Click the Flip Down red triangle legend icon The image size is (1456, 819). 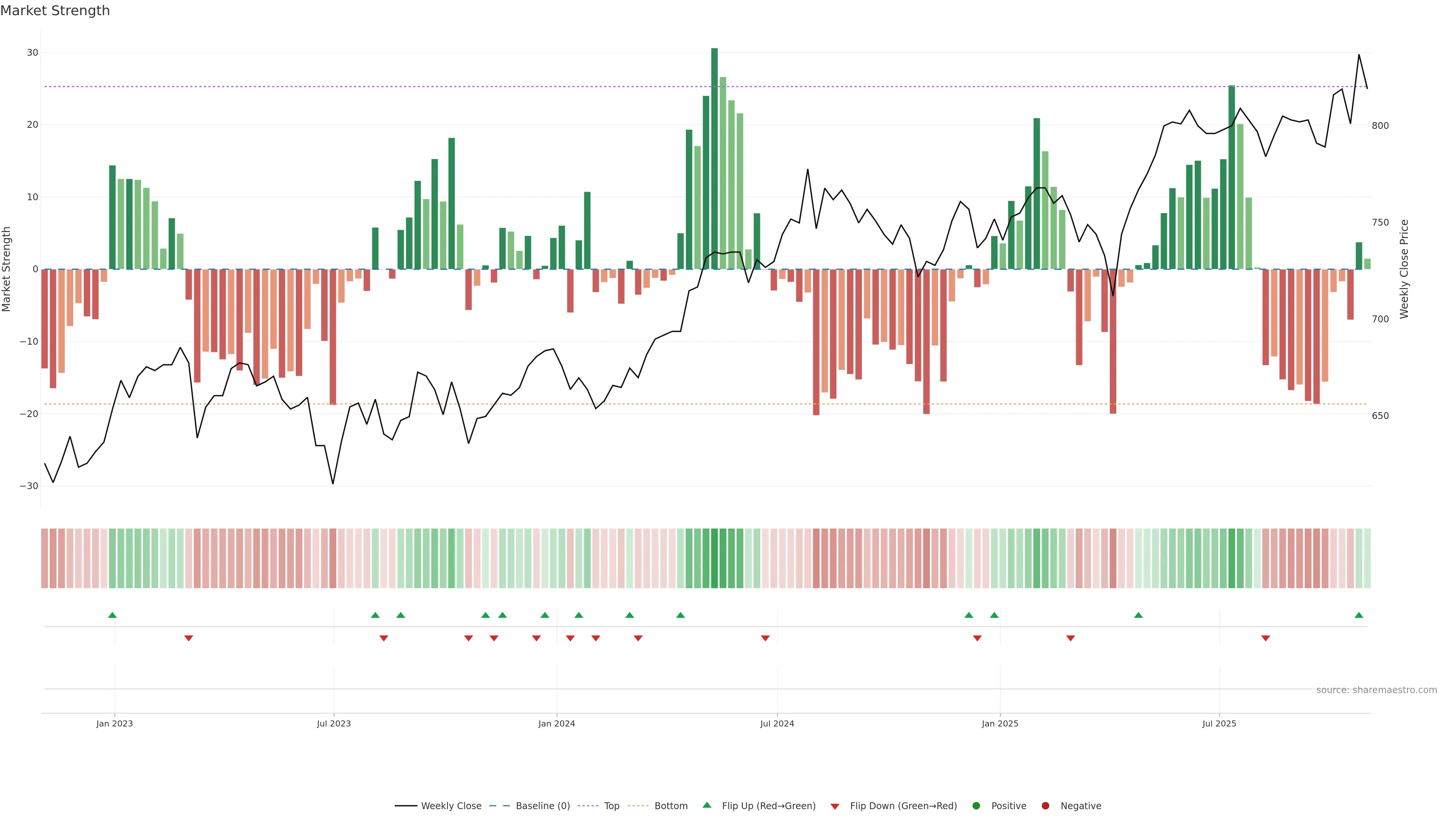835,806
